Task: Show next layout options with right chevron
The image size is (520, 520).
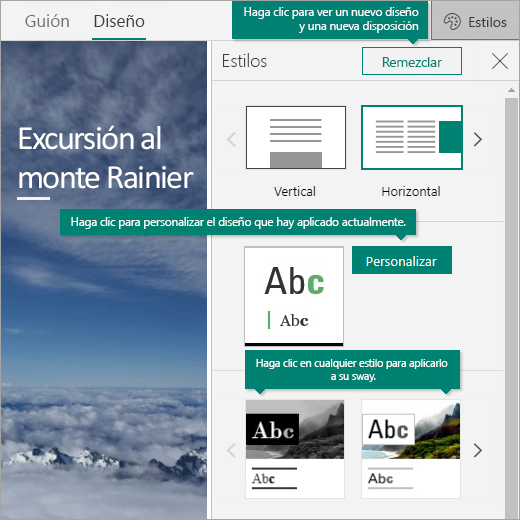Action: pos(478,139)
